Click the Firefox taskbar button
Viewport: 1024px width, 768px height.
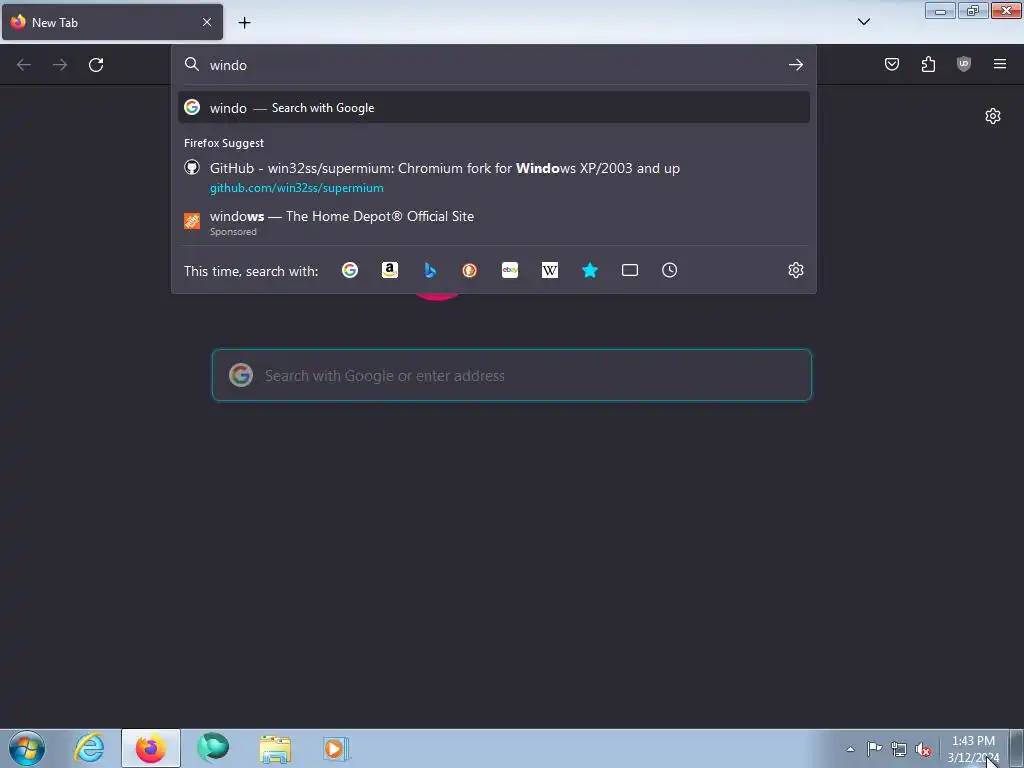click(150, 748)
